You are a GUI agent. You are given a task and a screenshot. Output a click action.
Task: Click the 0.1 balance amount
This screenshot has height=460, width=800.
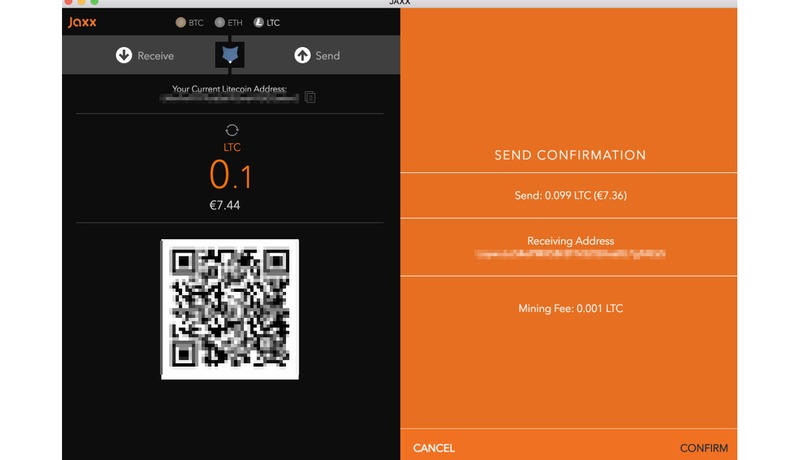230,175
